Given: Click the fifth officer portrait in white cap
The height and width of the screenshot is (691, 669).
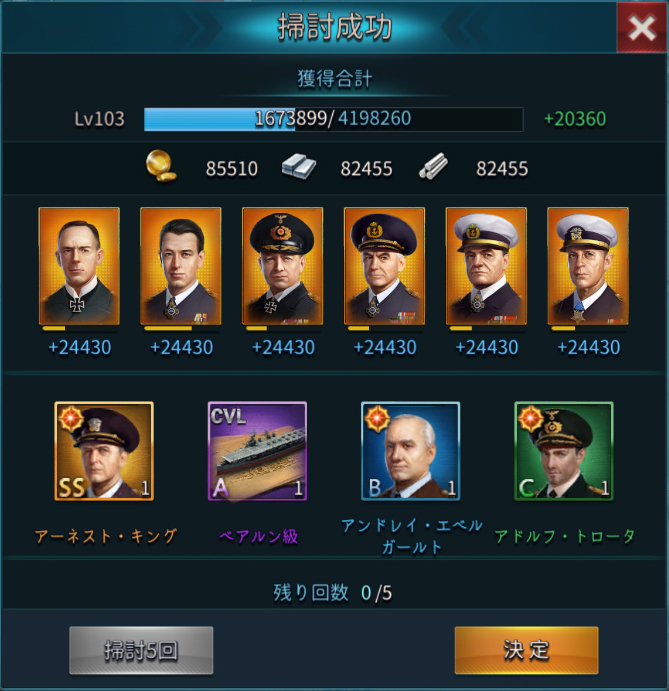Looking at the screenshot, I should pyautogui.click(x=486, y=266).
